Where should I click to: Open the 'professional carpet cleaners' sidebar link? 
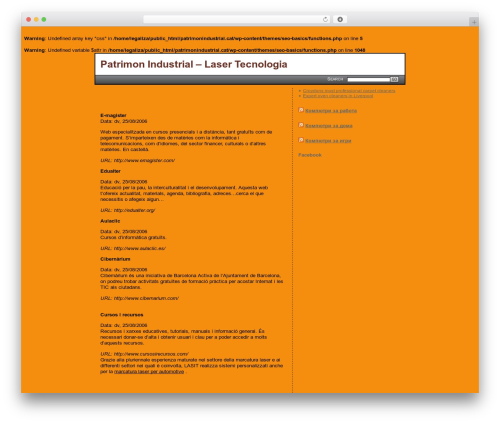[x=349, y=91]
